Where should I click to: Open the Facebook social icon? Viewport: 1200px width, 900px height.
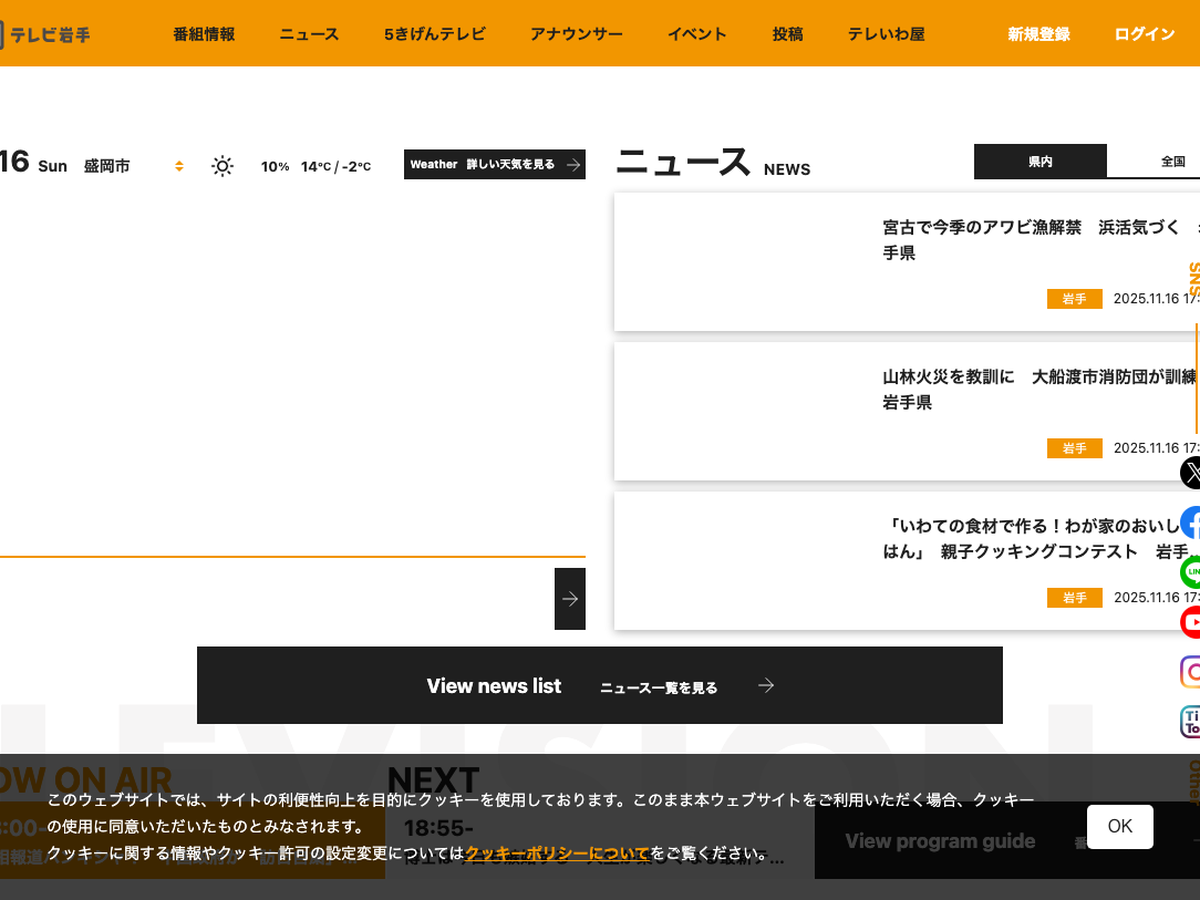coord(1190,522)
